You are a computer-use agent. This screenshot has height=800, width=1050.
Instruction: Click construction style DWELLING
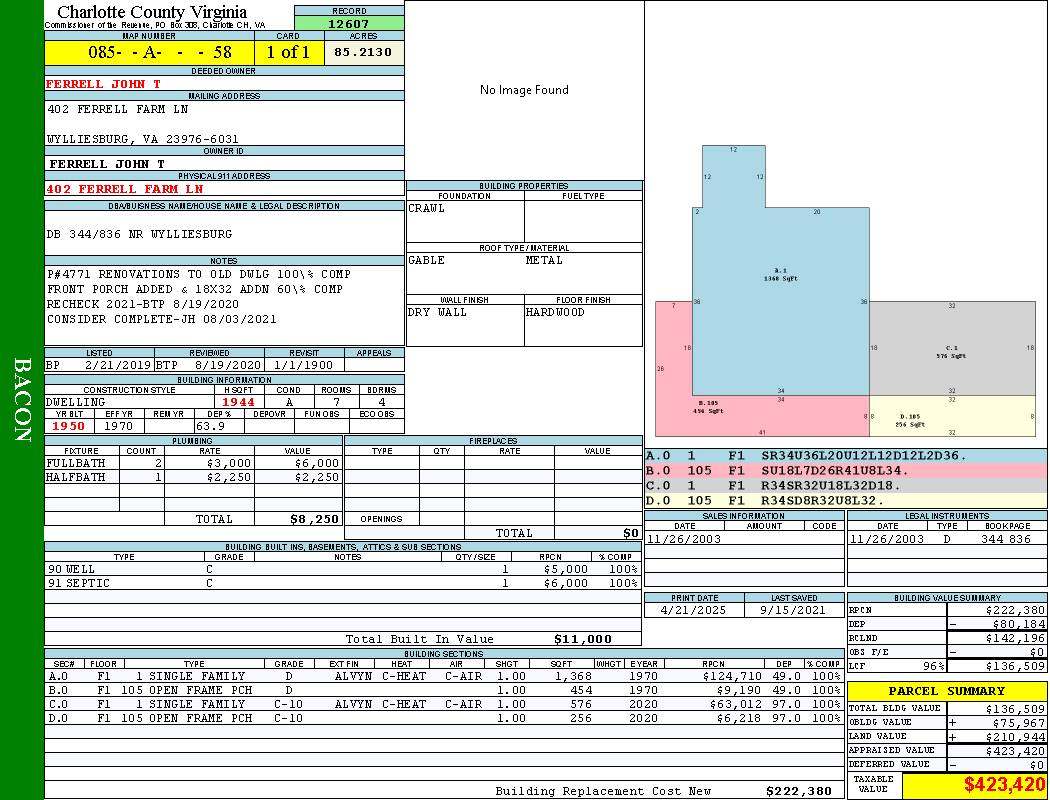(x=76, y=402)
